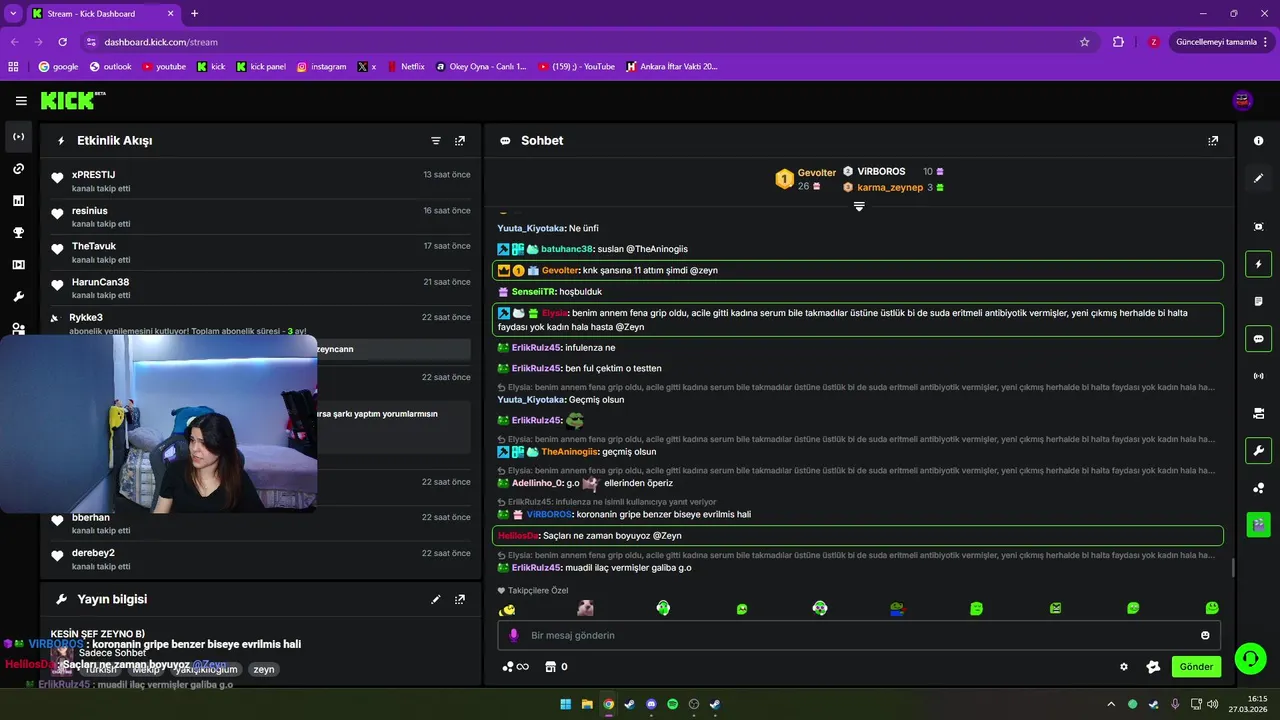Click username batuhanc38 in chat
This screenshot has height=720, width=1280.
(567, 249)
